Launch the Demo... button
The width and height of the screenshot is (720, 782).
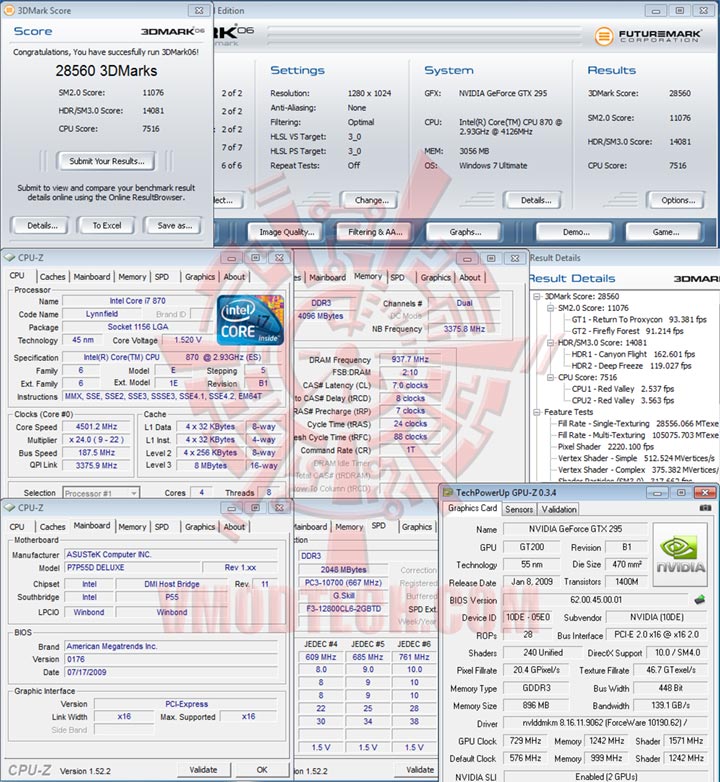576,232
